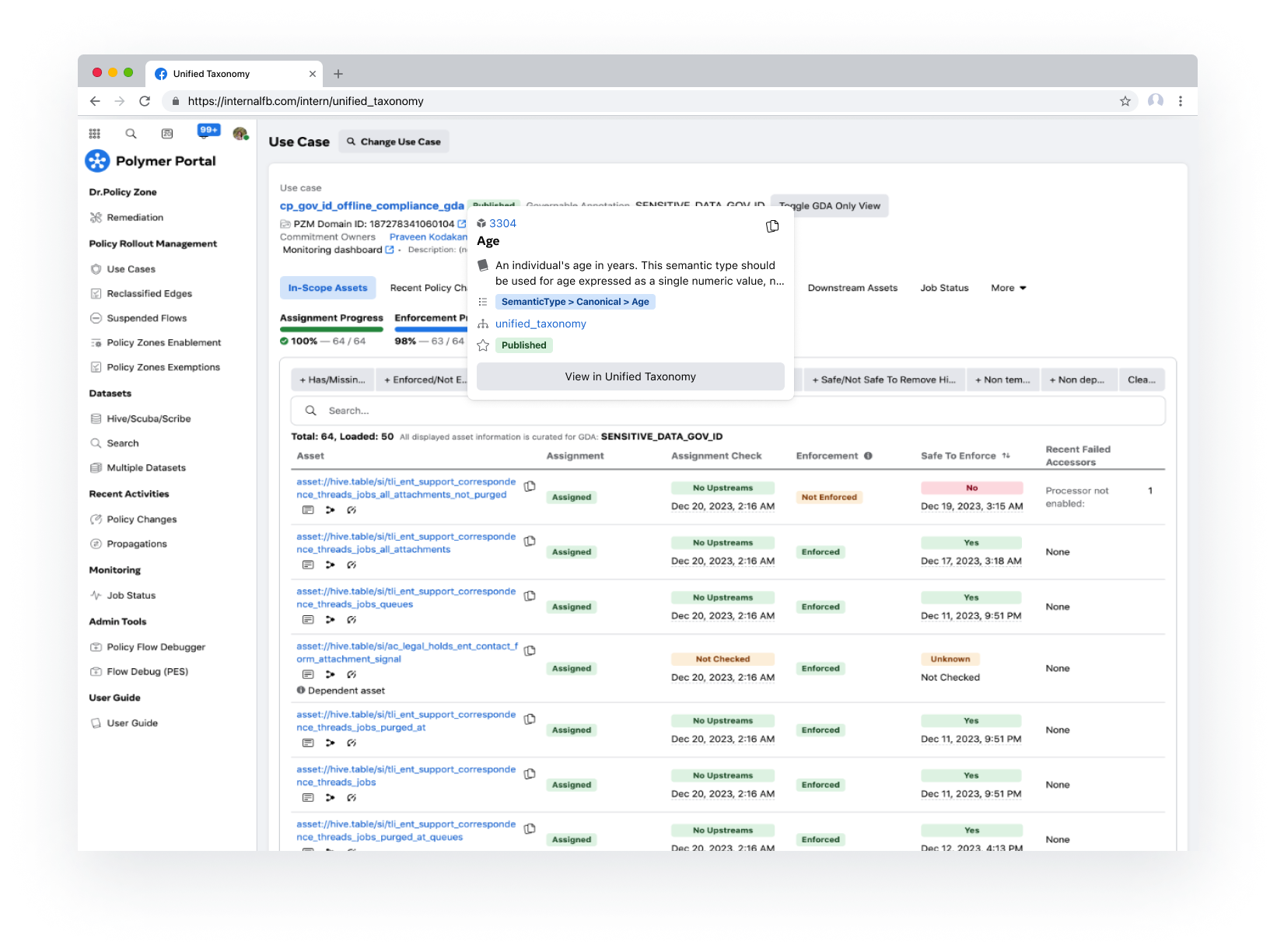Open the apps grid icon in sidebar

tap(94, 134)
